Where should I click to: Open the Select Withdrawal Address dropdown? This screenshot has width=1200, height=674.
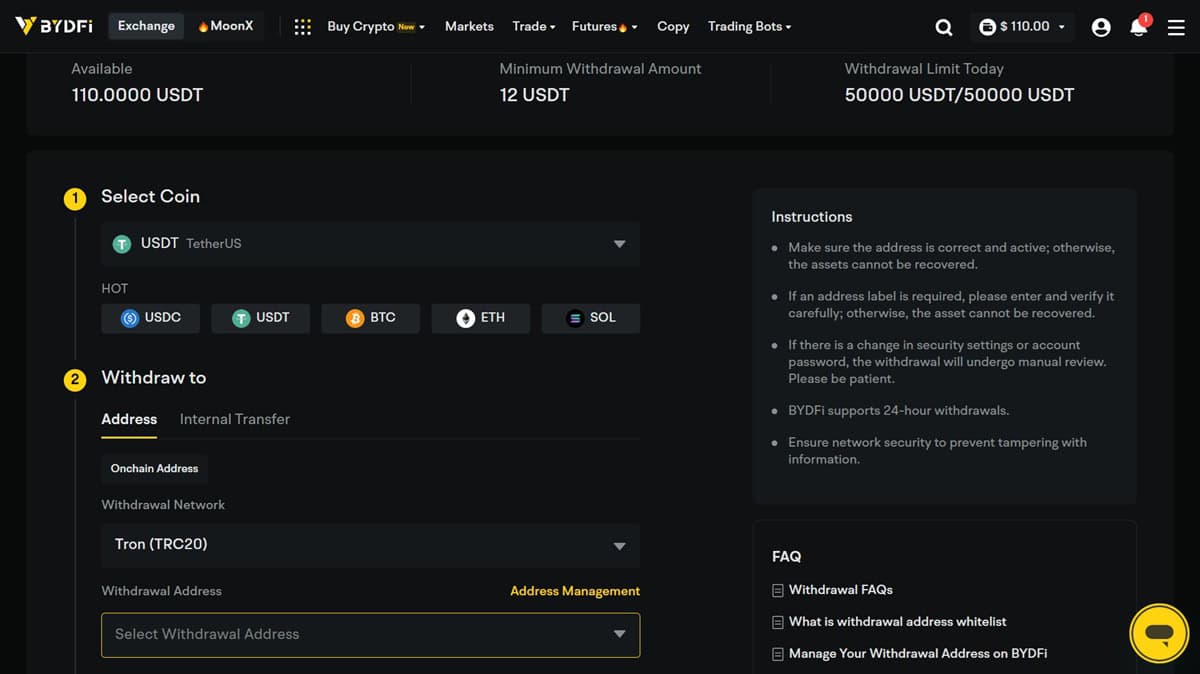pos(370,634)
